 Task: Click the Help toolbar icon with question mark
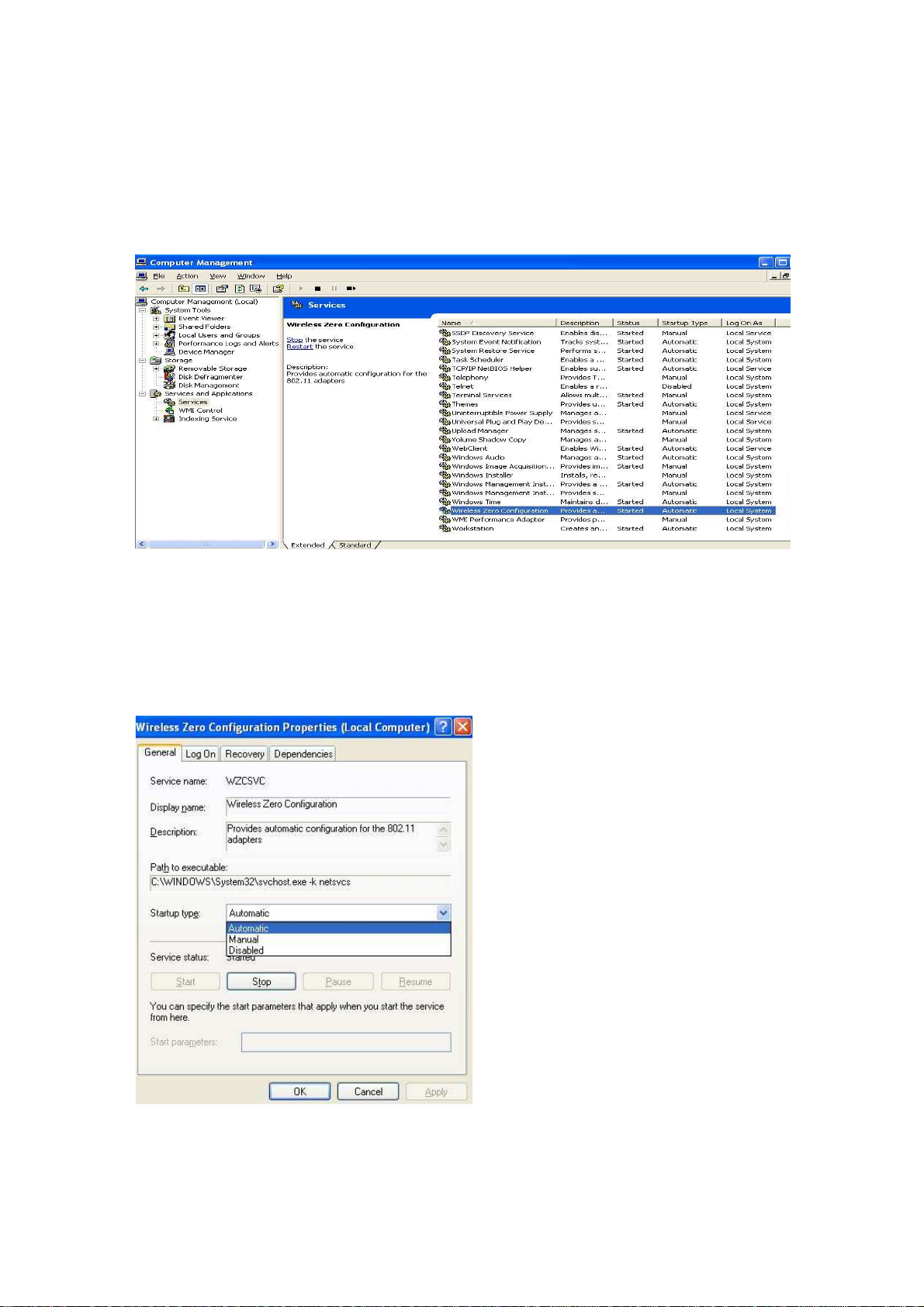pyautogui.click(x=278, y=289)
